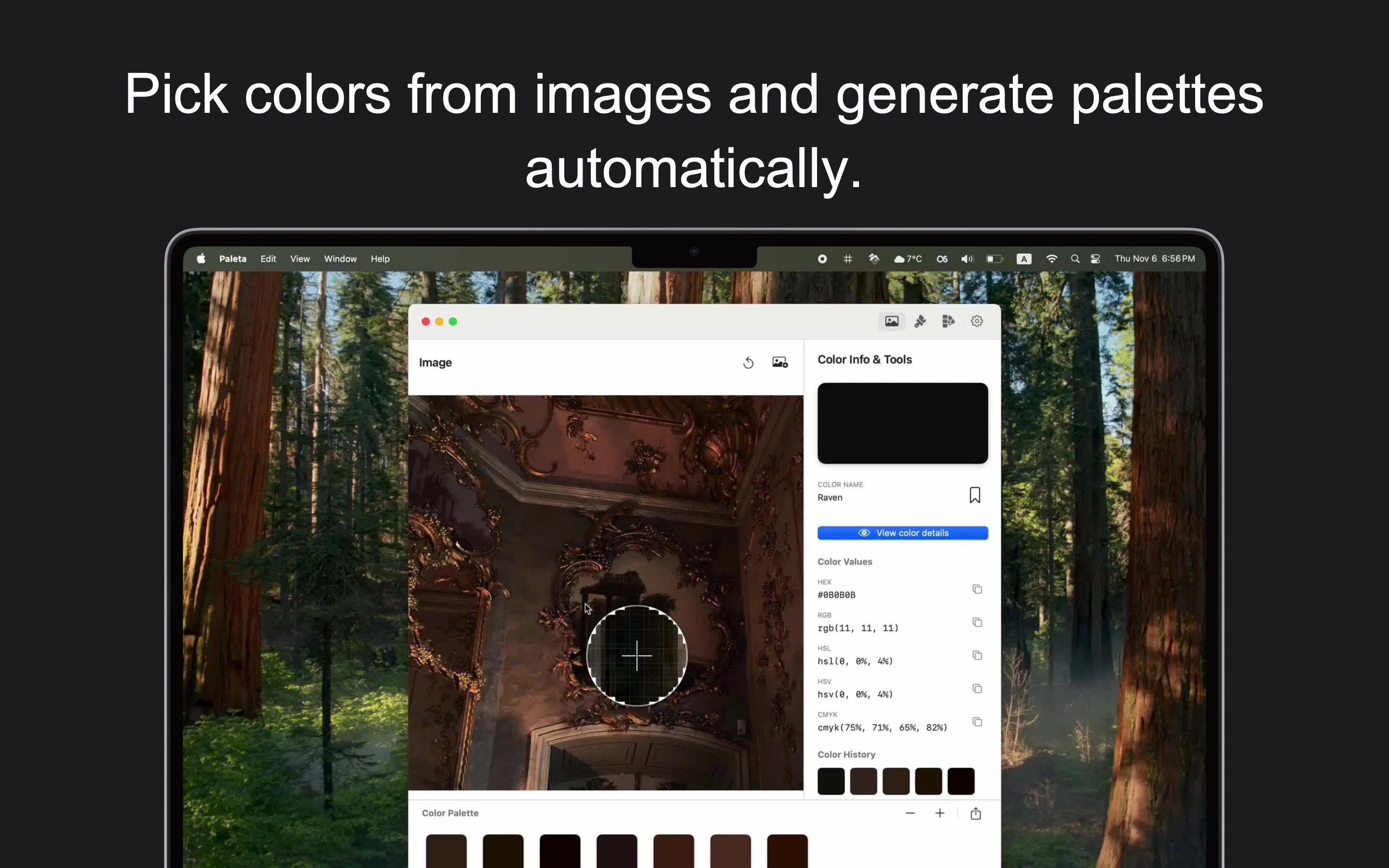Remove a color with the minus button
Viewport: 1389px width, 868px height.
pyautogui.click(x=910, y=813)
